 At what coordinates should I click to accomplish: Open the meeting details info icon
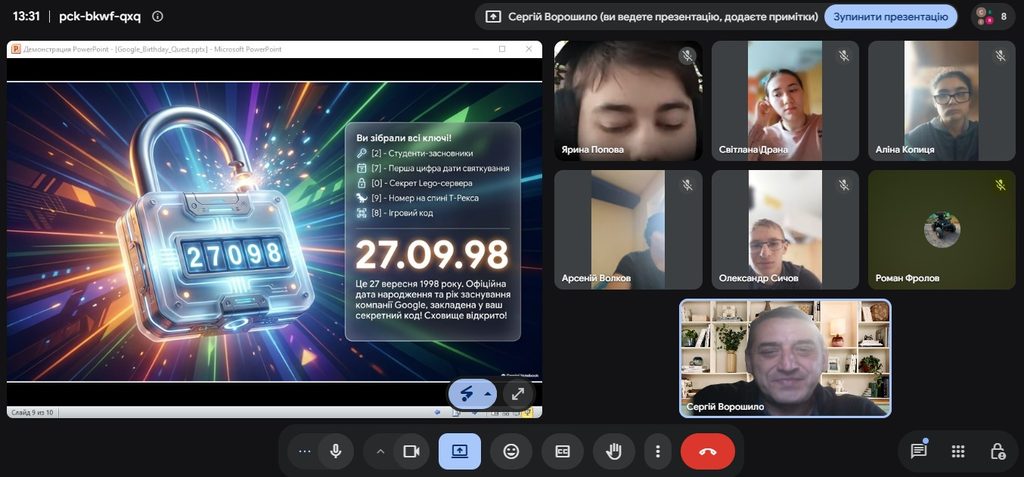157,17
